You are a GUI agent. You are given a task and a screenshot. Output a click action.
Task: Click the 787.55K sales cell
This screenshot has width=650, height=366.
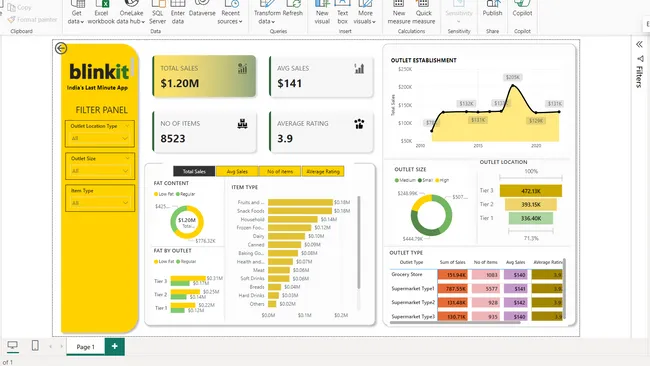453,288
